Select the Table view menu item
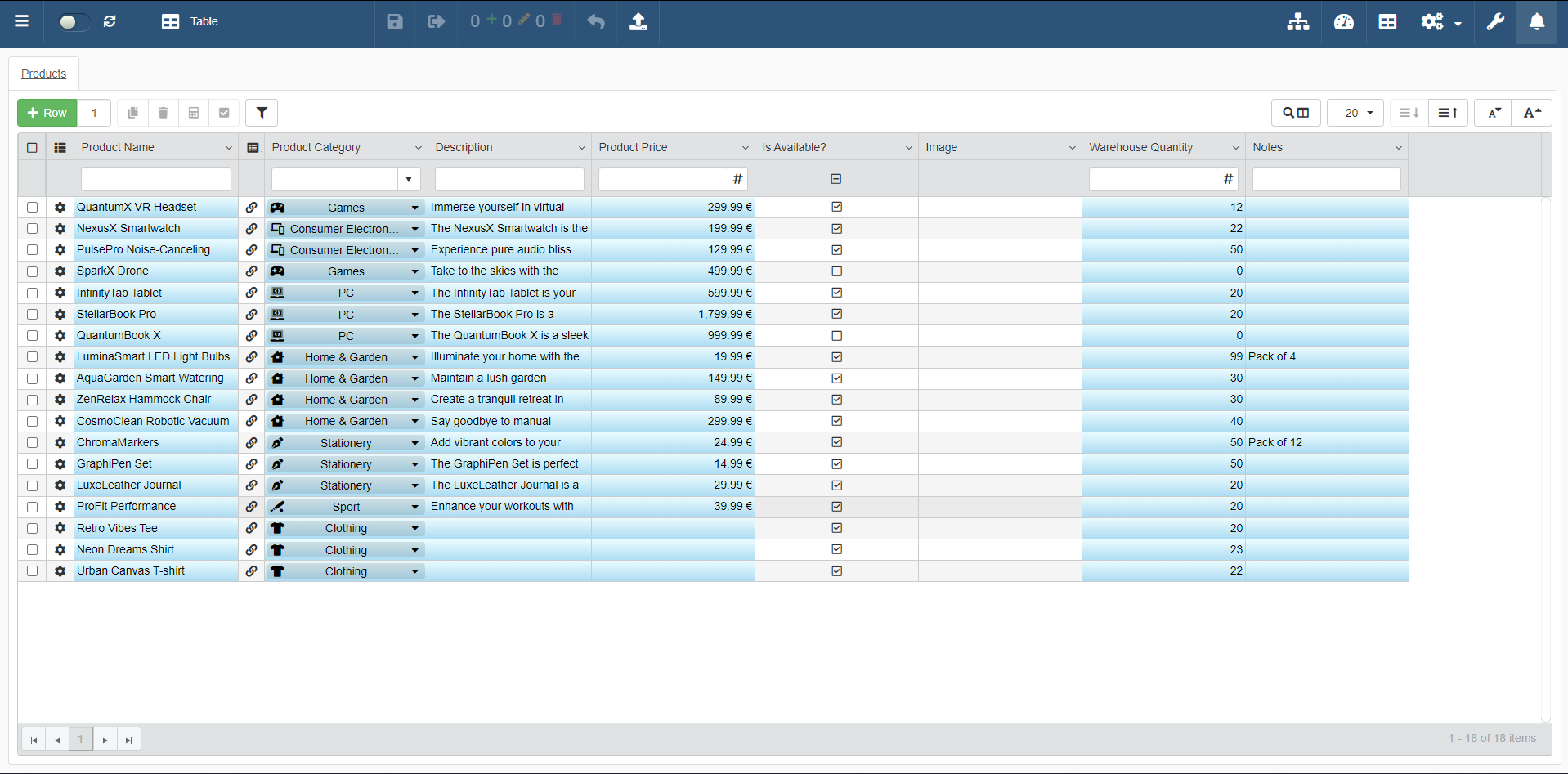 coord(190,22)
